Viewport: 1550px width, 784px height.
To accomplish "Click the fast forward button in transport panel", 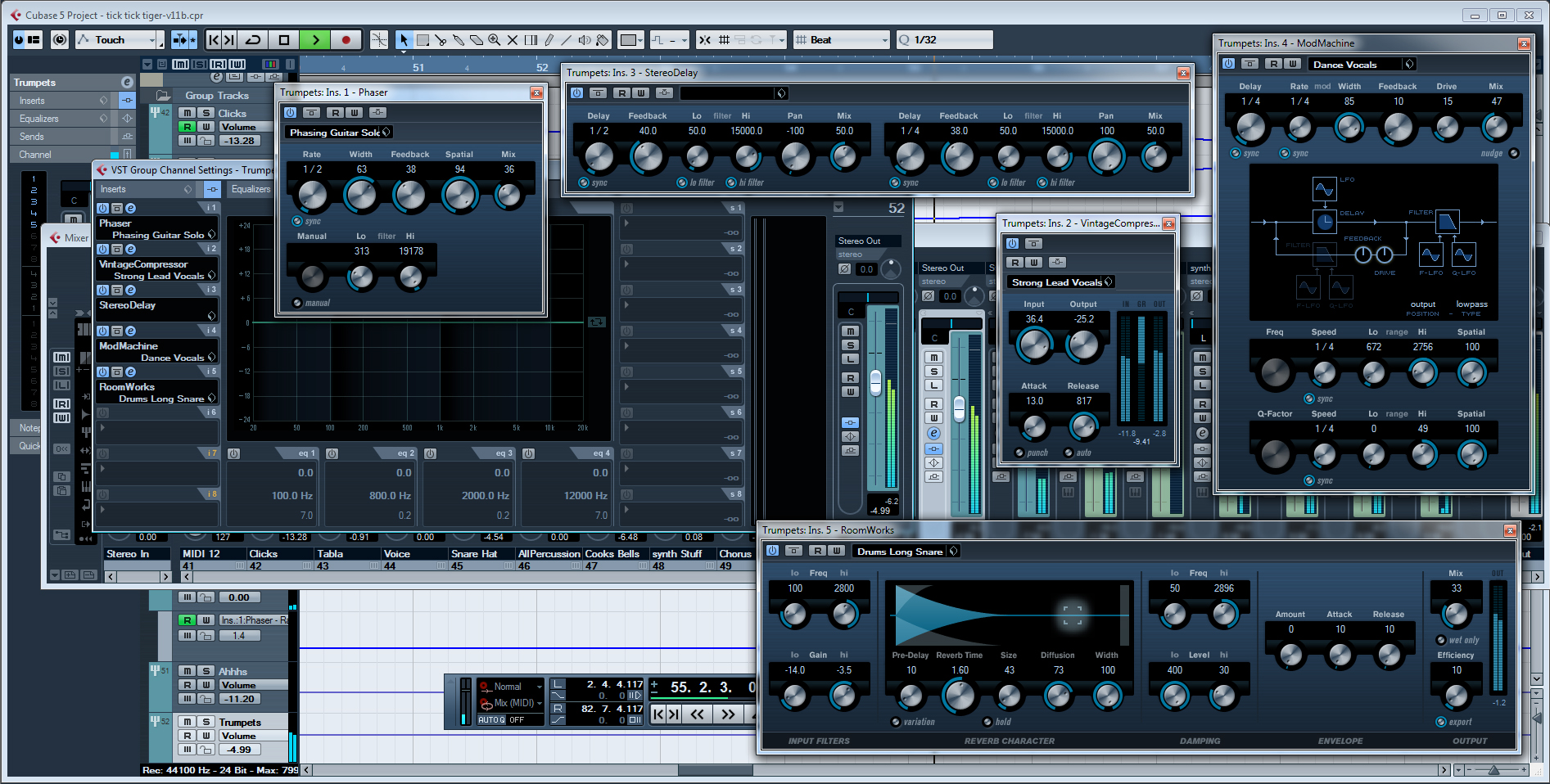I will (x=727, y=714).
